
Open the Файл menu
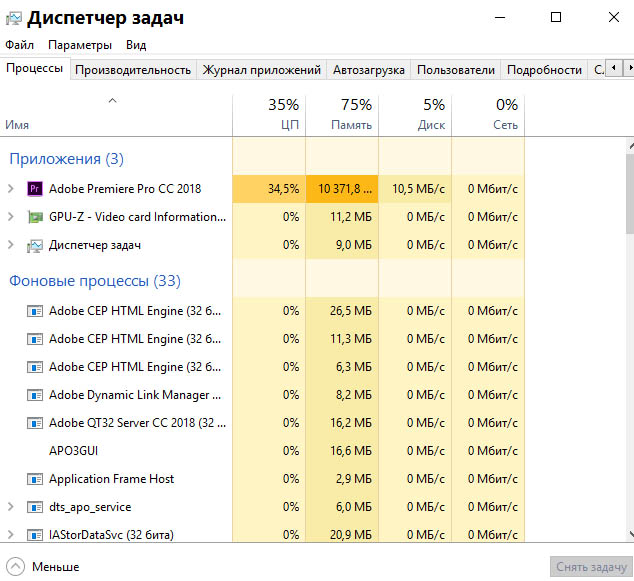pos(19,44)
